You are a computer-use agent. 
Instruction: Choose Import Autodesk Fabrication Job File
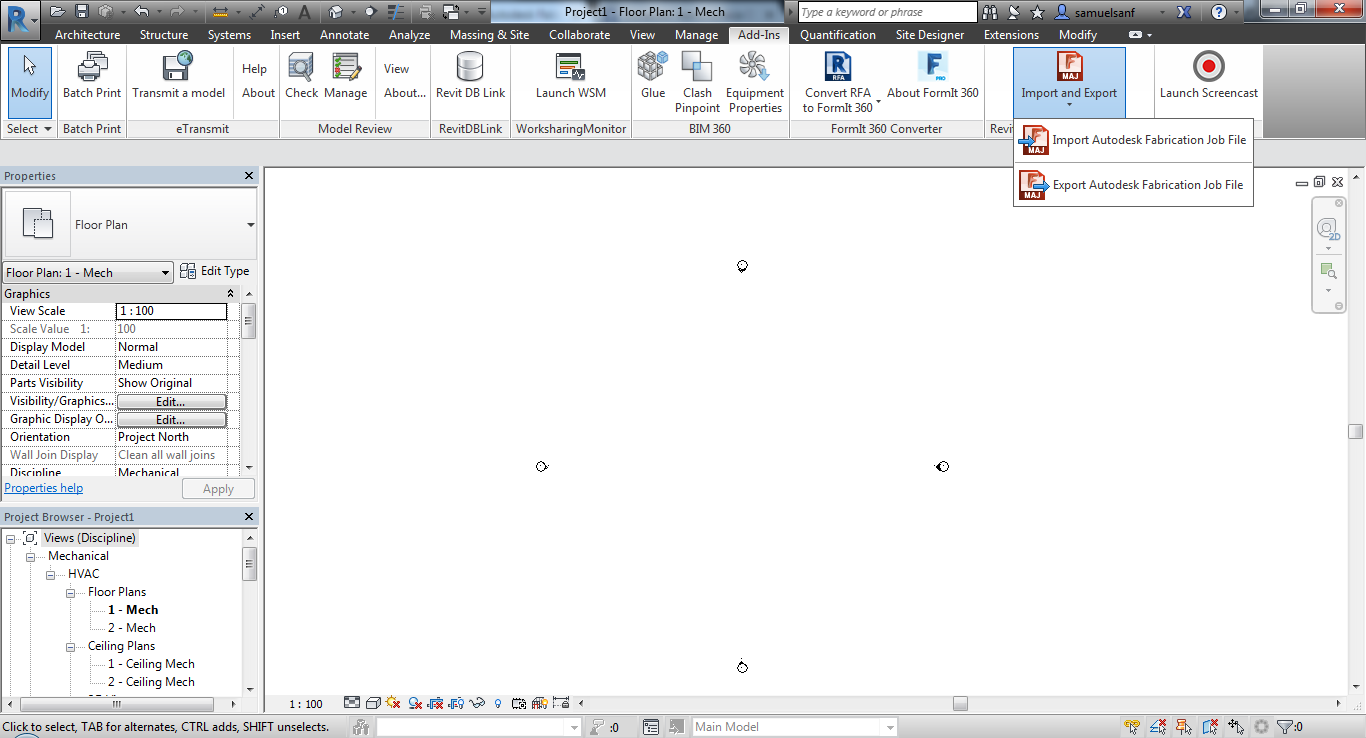click(1133, 140)
